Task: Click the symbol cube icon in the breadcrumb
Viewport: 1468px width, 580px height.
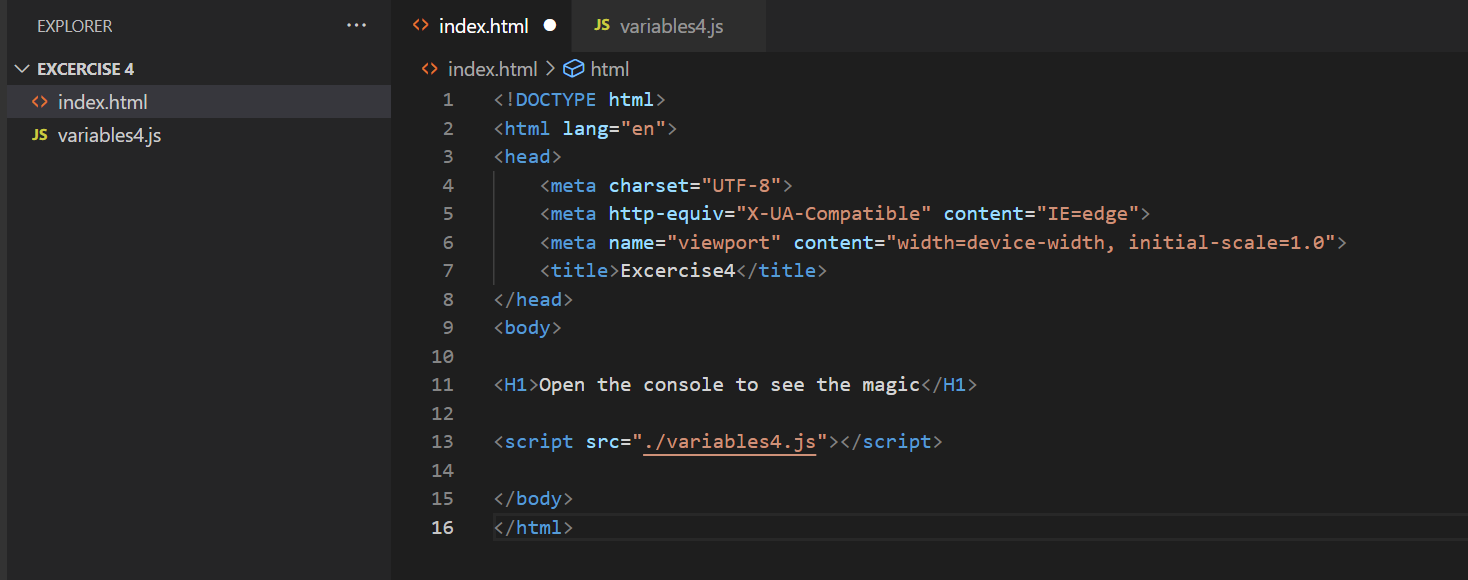Action: (572, 68)
